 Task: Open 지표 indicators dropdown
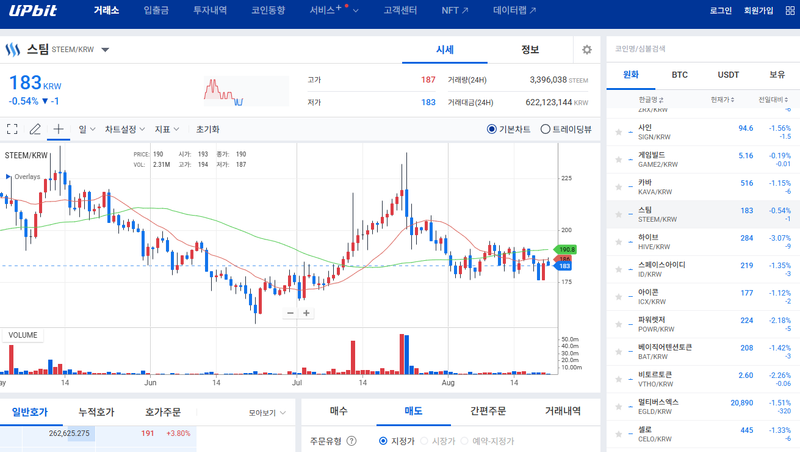(167, 129)
